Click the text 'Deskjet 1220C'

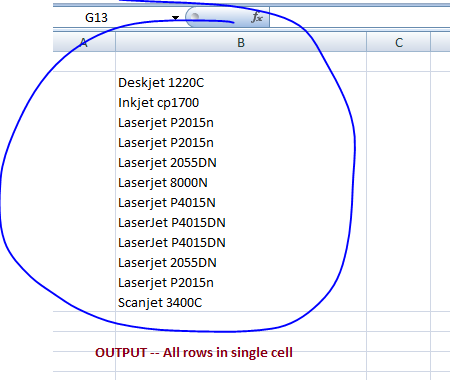161,83
